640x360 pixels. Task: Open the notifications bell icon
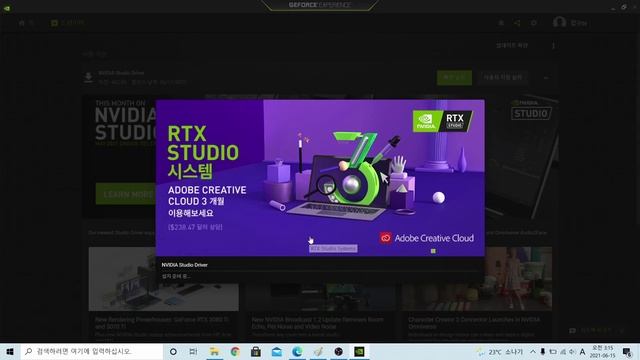tap(501, 23)
